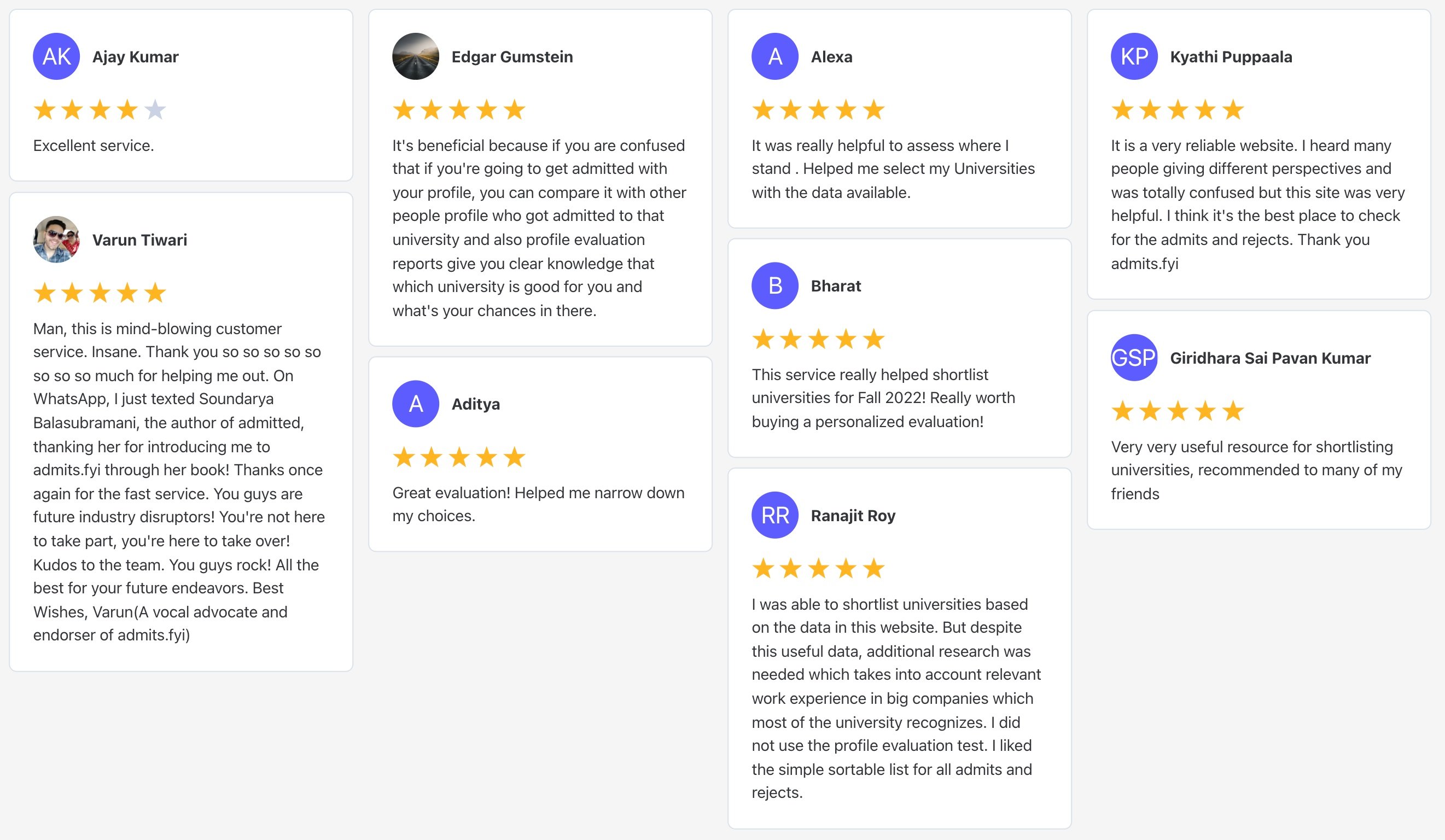Image resolution: width=1445 pixels, height=840 pixels.
Task: Click Ranajit Roy's RR avatar icon
Action: (x=775, y=515)
